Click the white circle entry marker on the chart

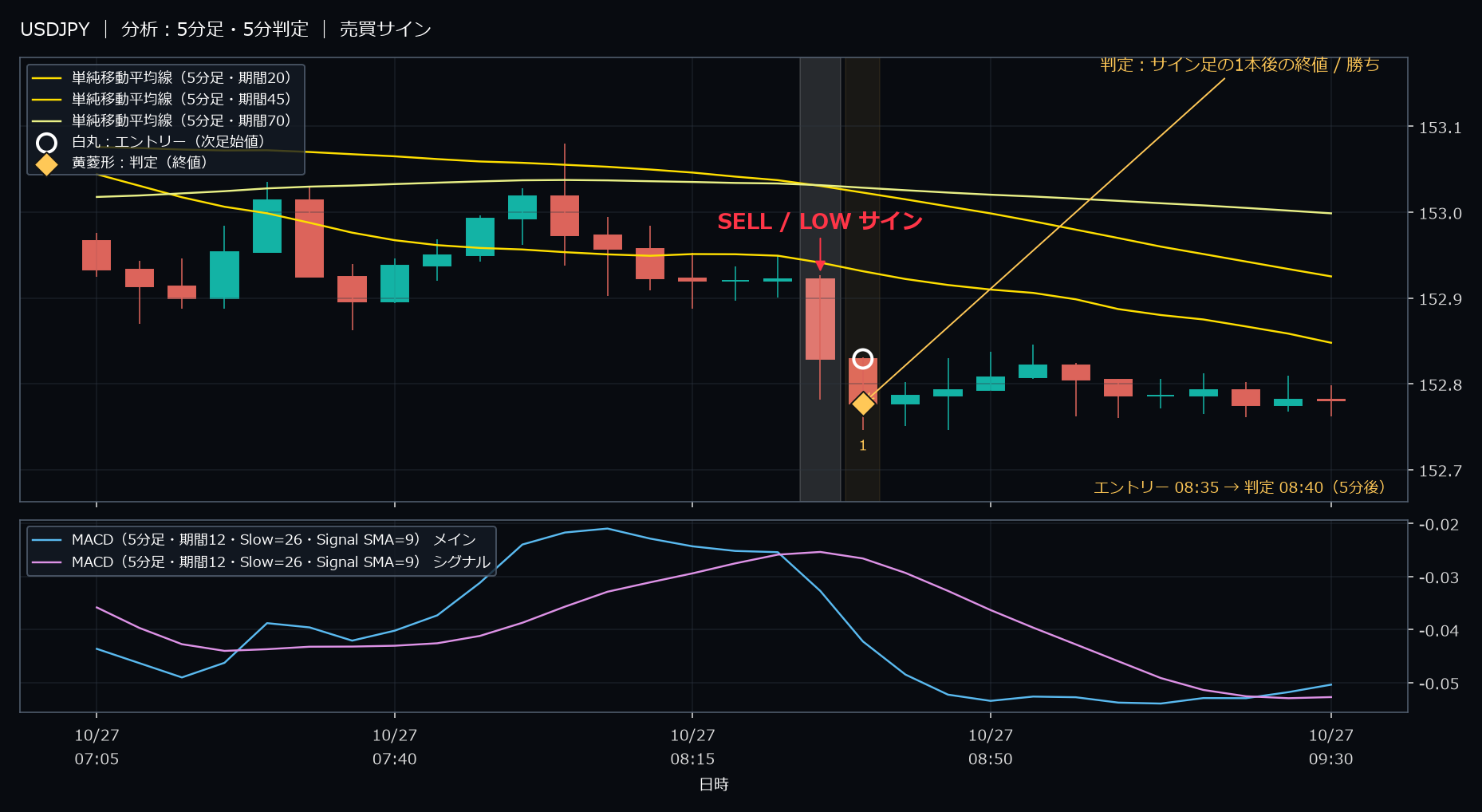point(862,359)
